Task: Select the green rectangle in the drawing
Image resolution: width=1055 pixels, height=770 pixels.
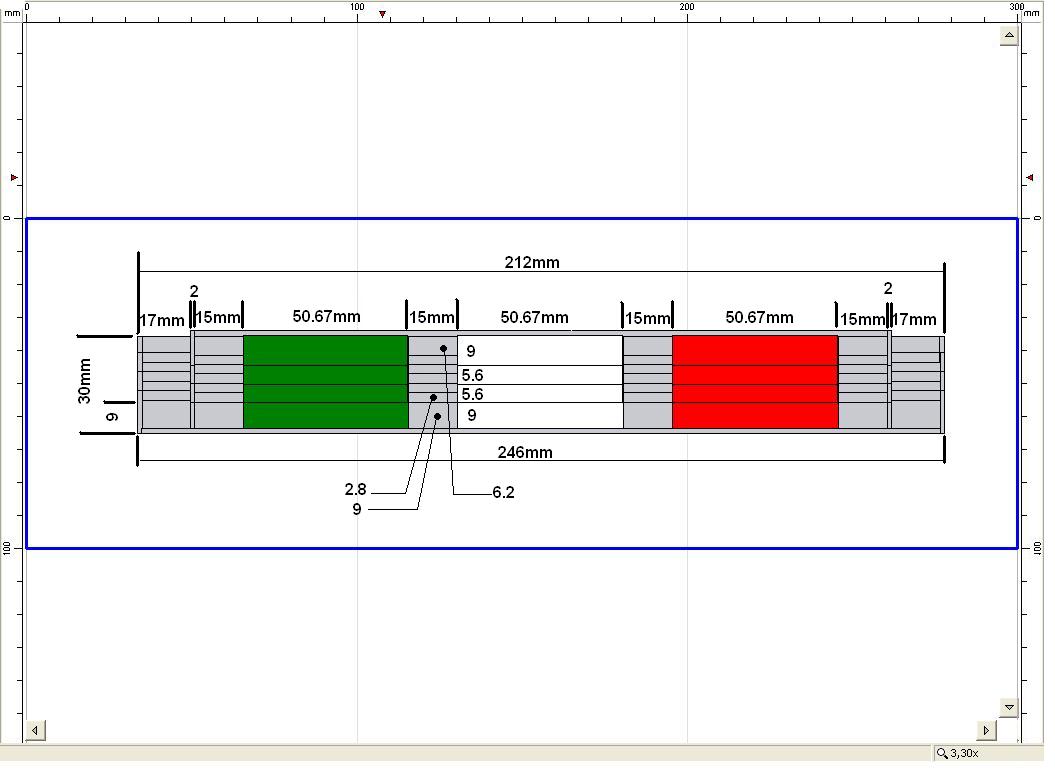Action: pyautogui.click(x=326, y=382)
